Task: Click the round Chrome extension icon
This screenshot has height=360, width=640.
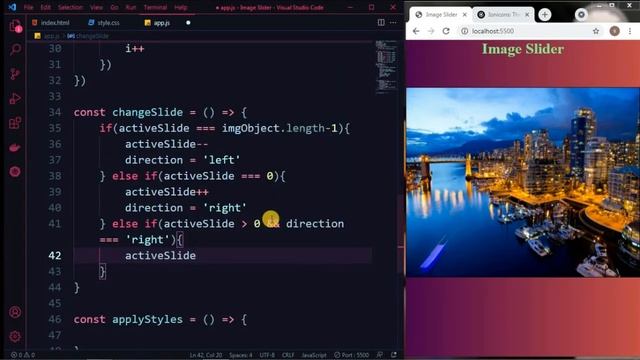Action: click(581, 15)
